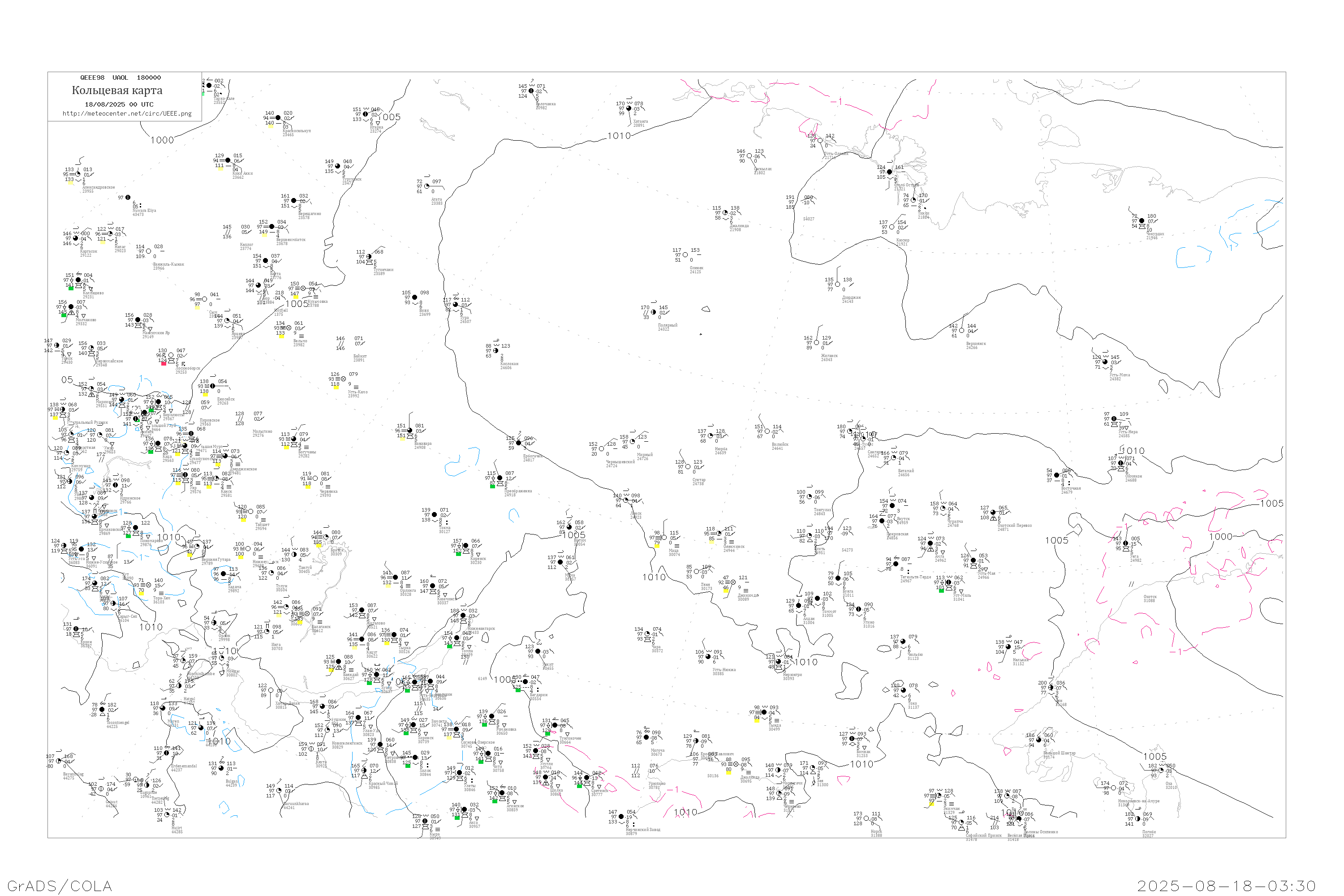Click the Тикси station circle symbol
This screenshot has height=896, width=1344.
click(913, 201)
